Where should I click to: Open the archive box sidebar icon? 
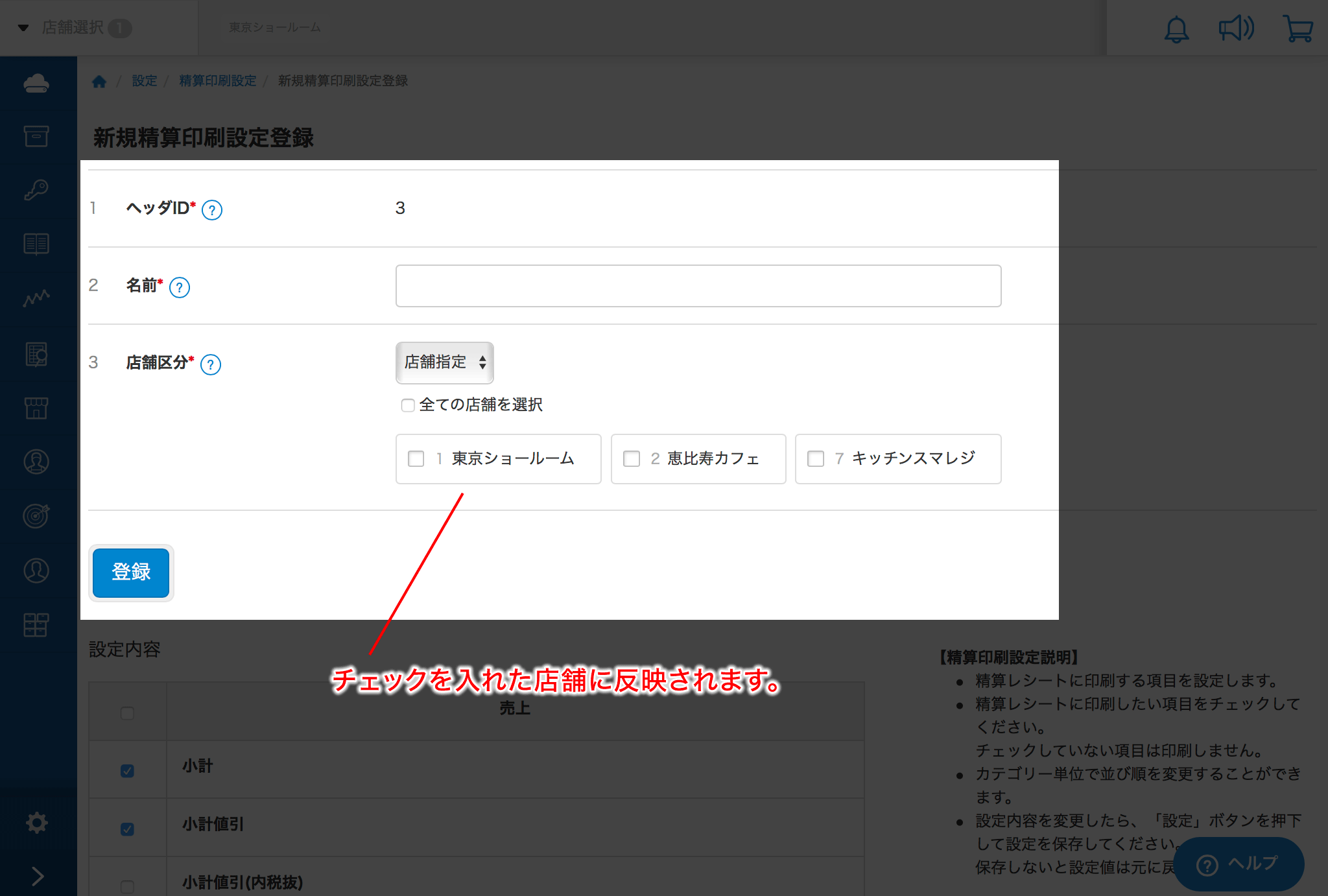pyautogui.click(x=36, y=136)
